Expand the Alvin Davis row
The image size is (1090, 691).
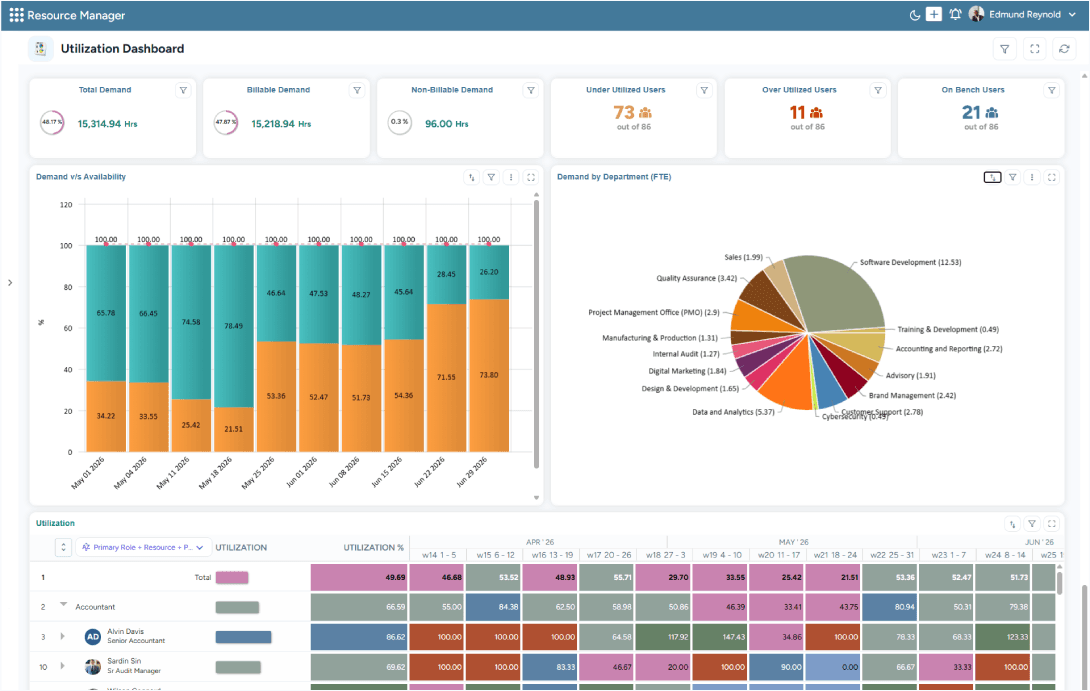point(63,636)
